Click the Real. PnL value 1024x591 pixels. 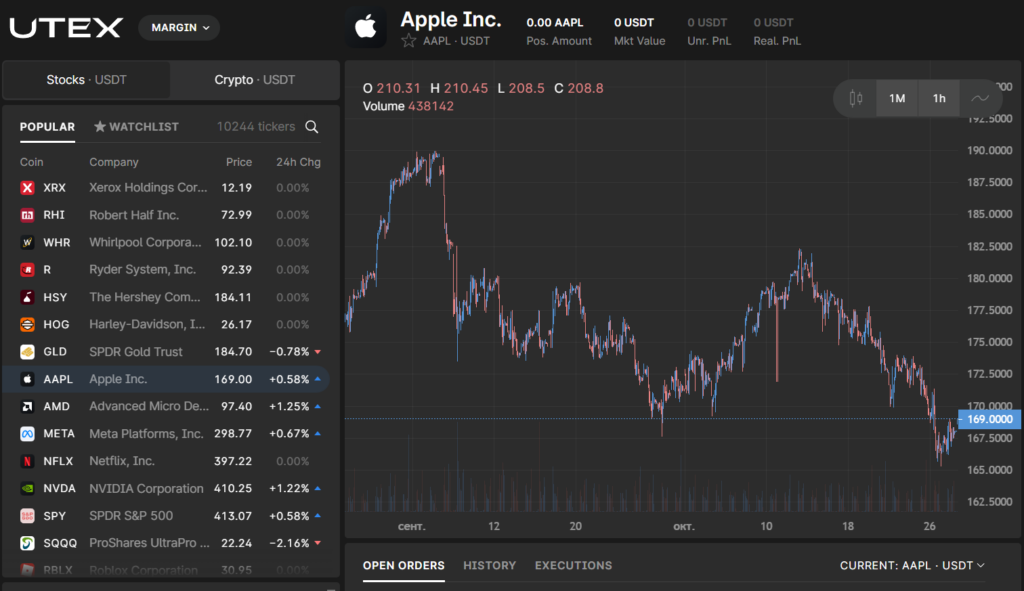773,22
